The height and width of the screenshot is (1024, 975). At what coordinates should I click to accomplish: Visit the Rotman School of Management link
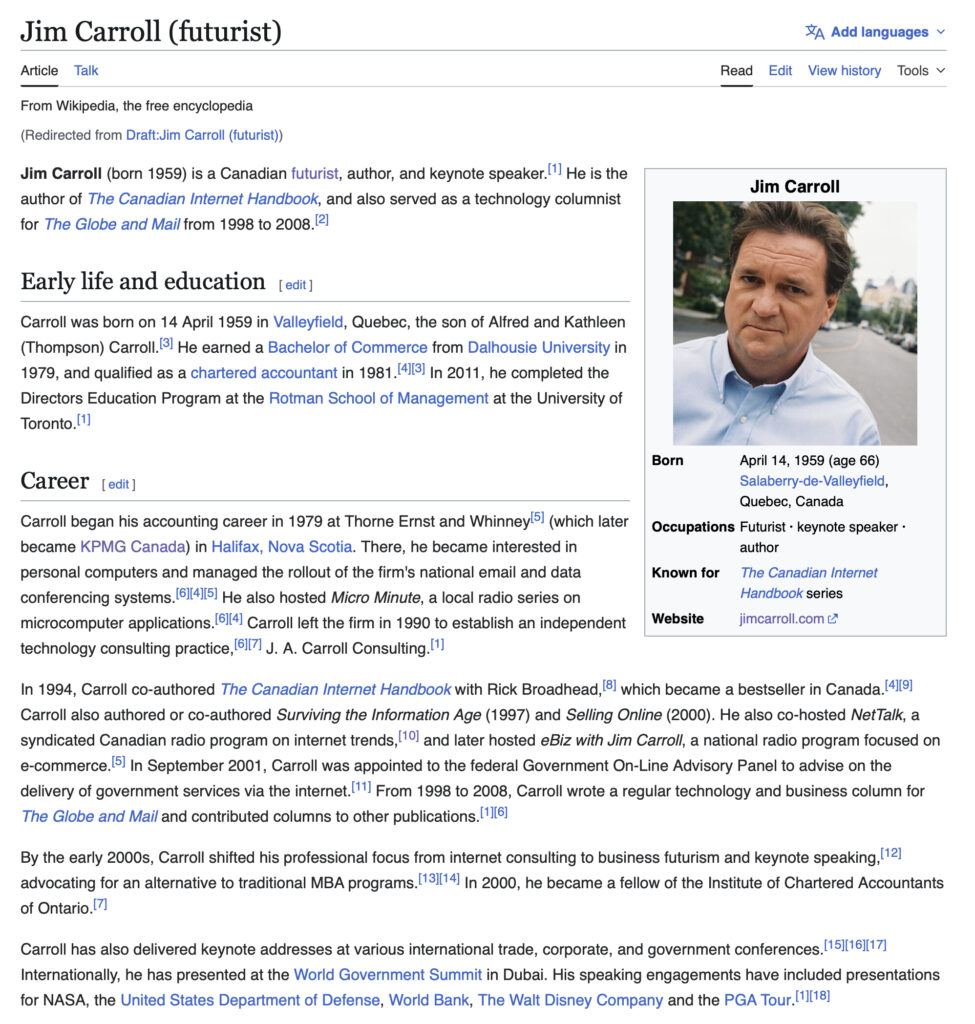click(x=378, y=398)
